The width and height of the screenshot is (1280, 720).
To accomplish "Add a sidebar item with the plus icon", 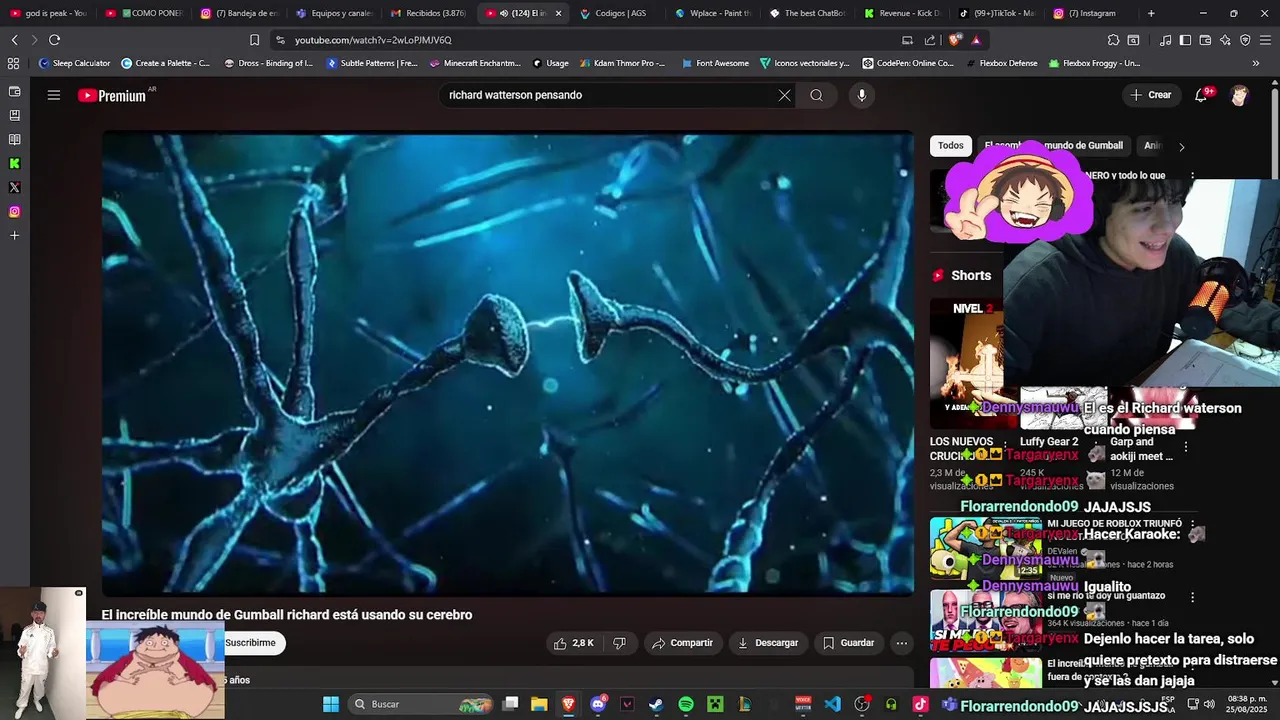I will (14, 235).
